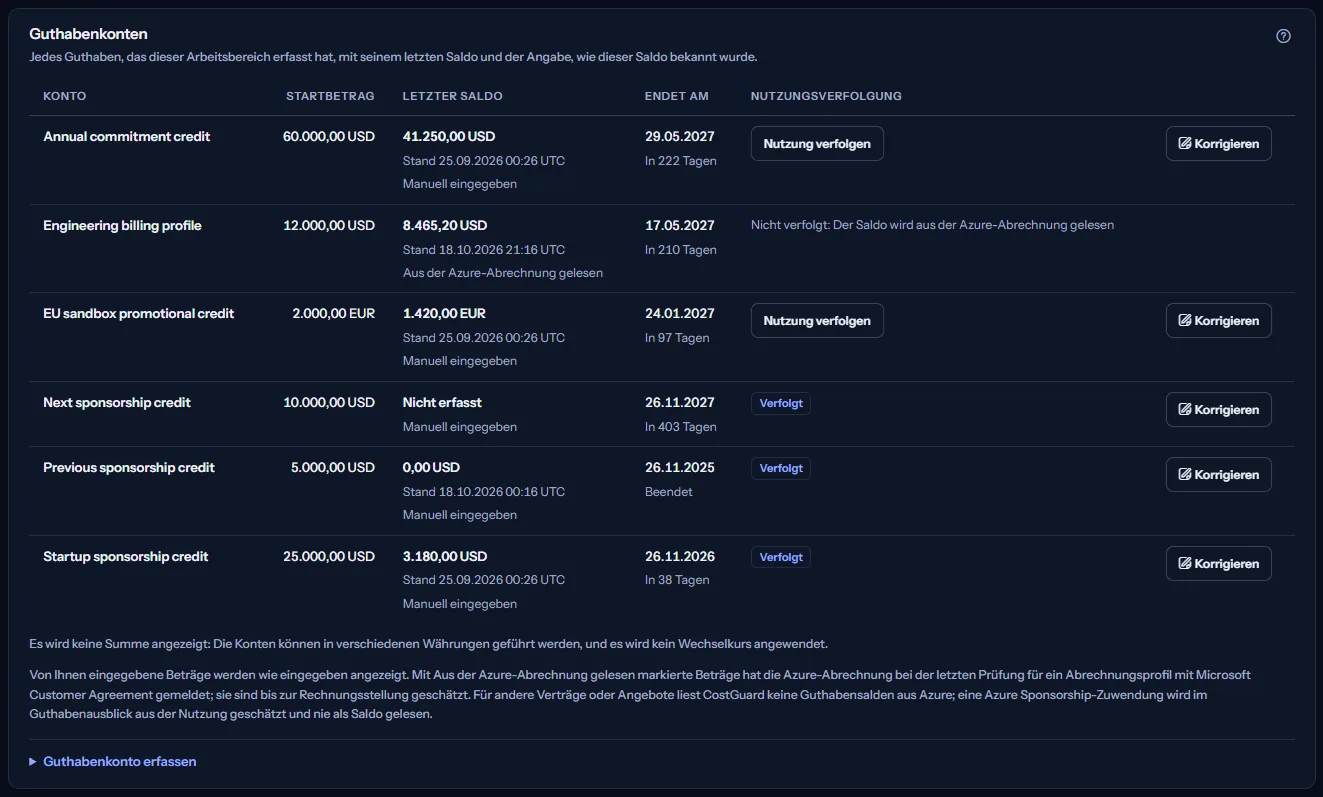Select the Annual commitment credit account name
Image resolution: width=1323 pixels, height=797 pixels.
(127, 137)
